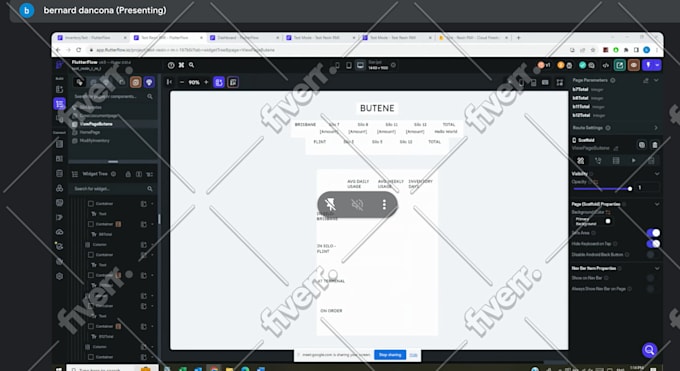680x371 pixels.
Task: Open the backend query tab in right panel
Action: 616,161
